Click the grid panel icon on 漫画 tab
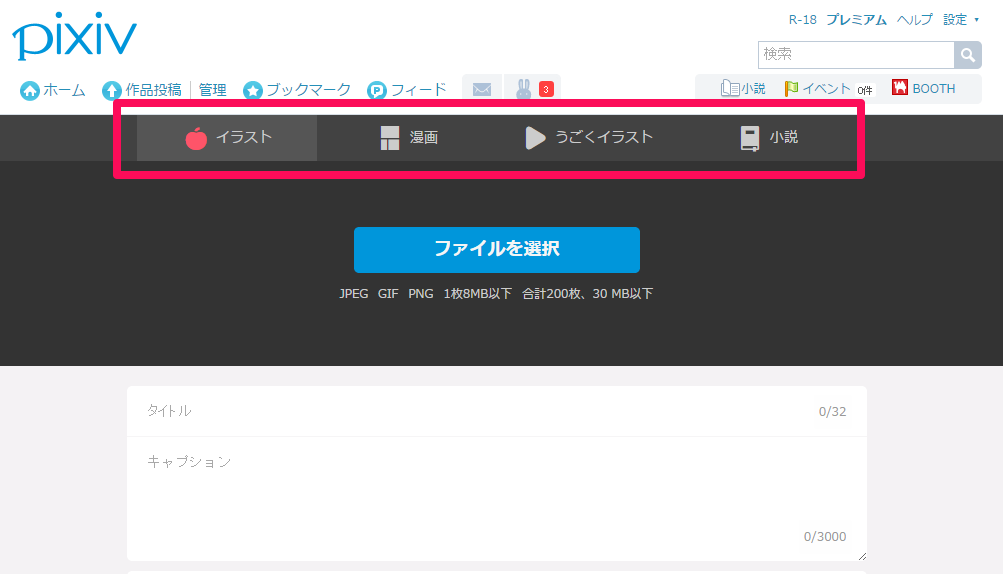Viewport: 1003px width, 574px height. point(390,138)
